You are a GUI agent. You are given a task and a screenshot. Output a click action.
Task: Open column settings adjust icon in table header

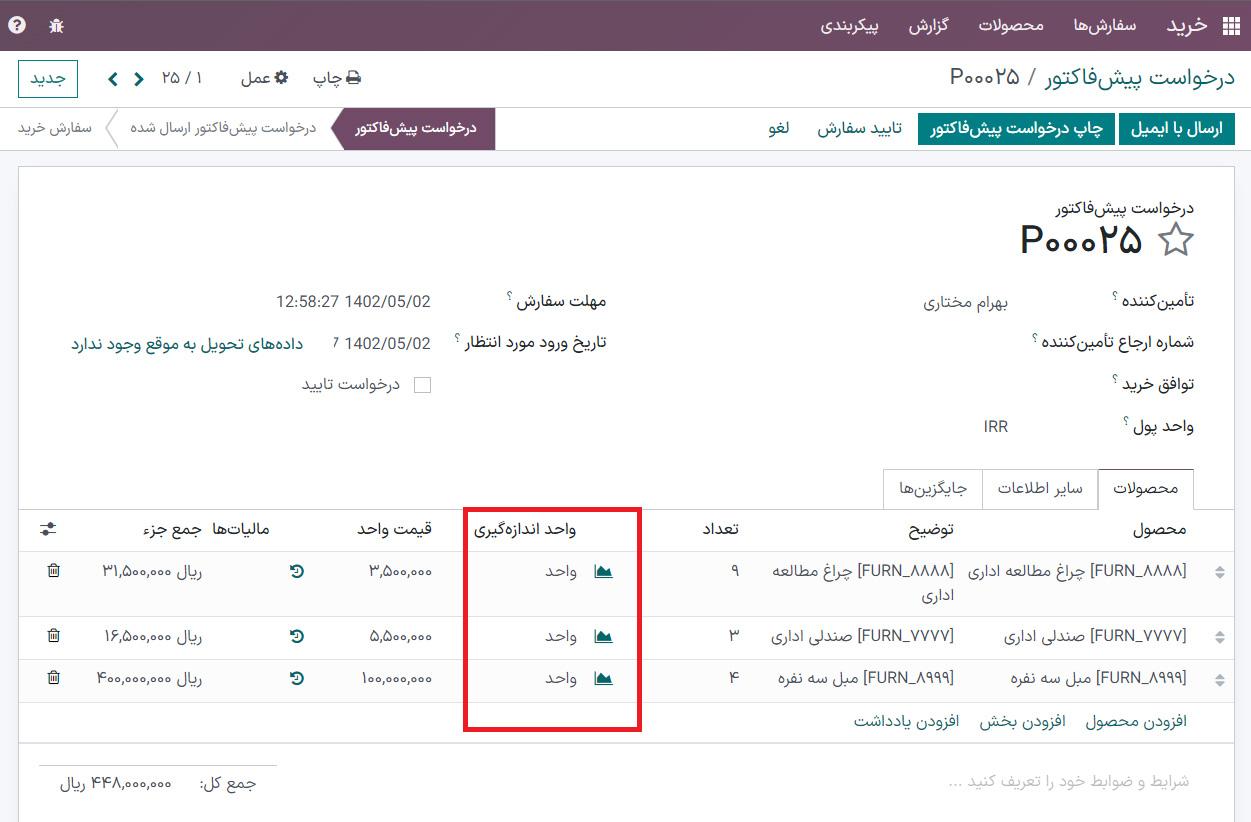[x=48, y=528]
